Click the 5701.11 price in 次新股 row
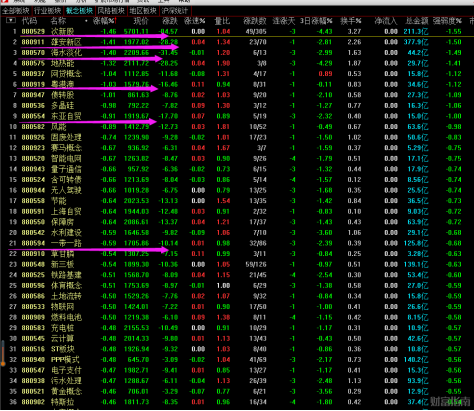The height and width of the screenshot is (411, 474). point(136,32)
